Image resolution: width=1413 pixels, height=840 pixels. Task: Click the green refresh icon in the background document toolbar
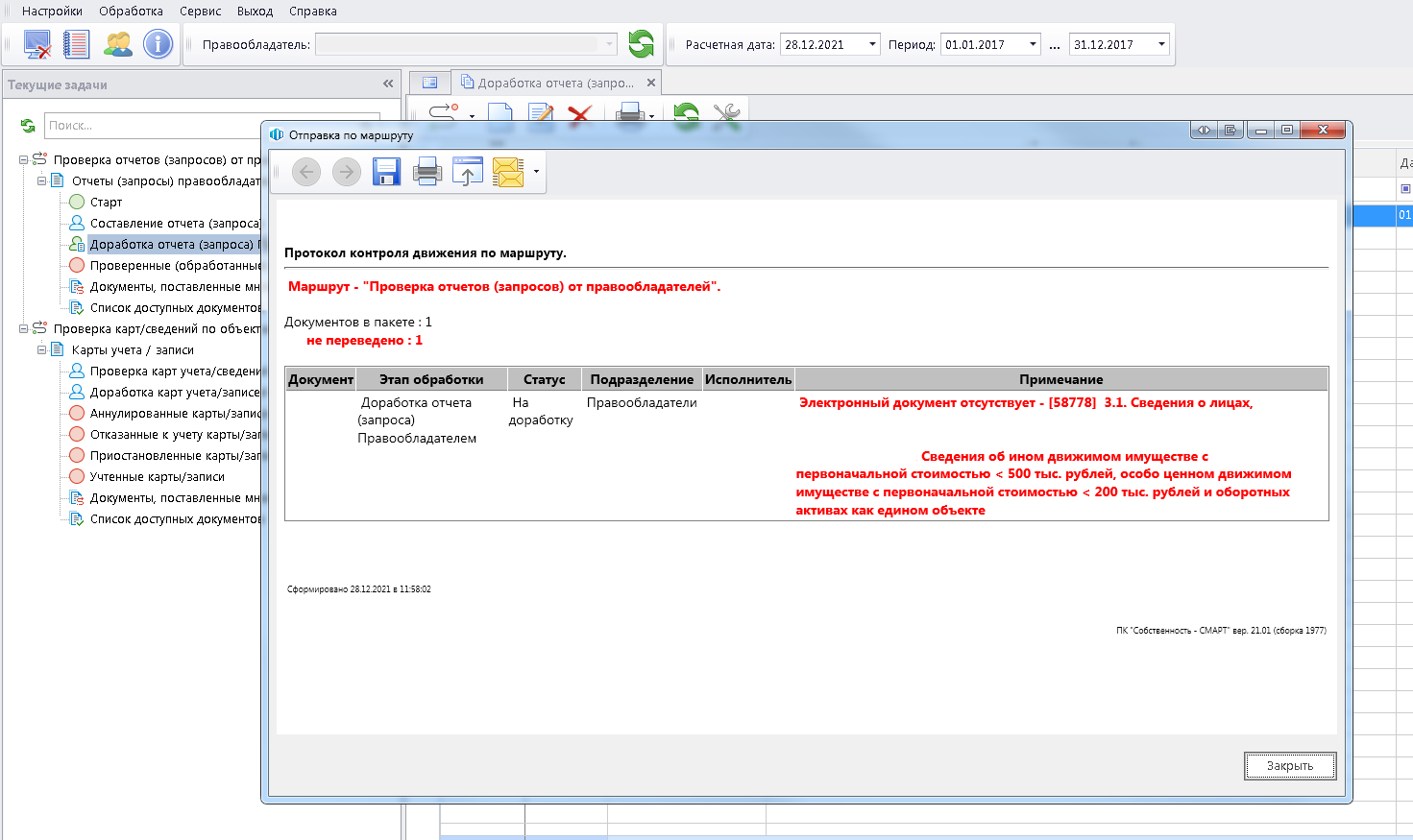click(686, 114)
